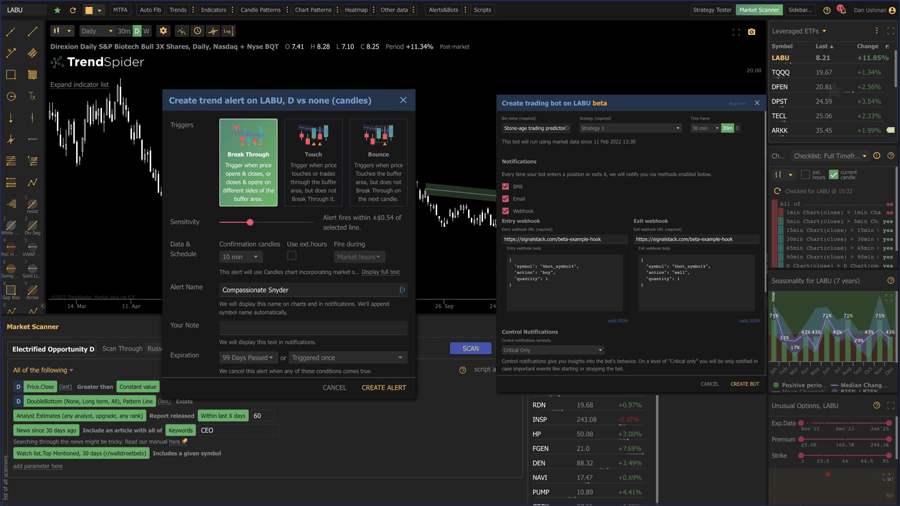Image resolution: width=900 pixels, height=506 pixels.
Task: Open the Auto Fib menu
Action: pyautogui.click(x=150, y=10)
